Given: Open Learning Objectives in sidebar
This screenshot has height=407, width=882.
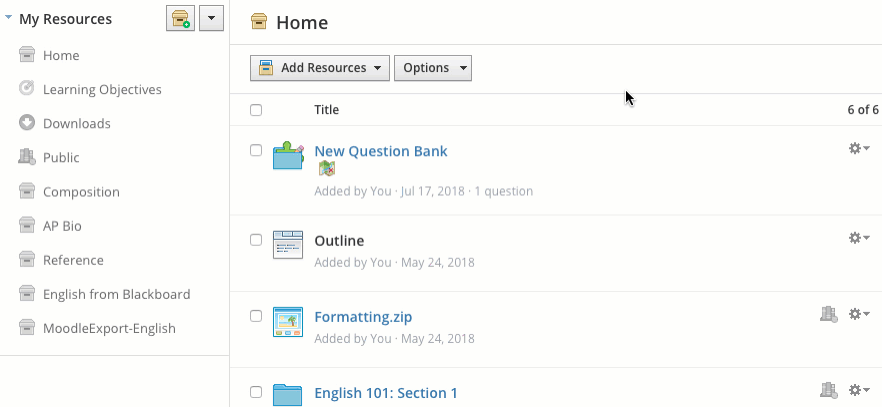Looking at the screenshot, I should coord(101,90).
